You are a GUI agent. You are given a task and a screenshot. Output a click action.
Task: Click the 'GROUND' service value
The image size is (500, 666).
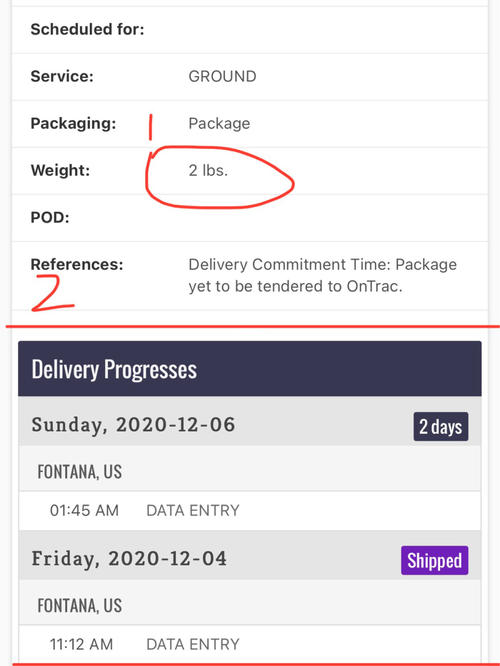(x=222, y=76)
